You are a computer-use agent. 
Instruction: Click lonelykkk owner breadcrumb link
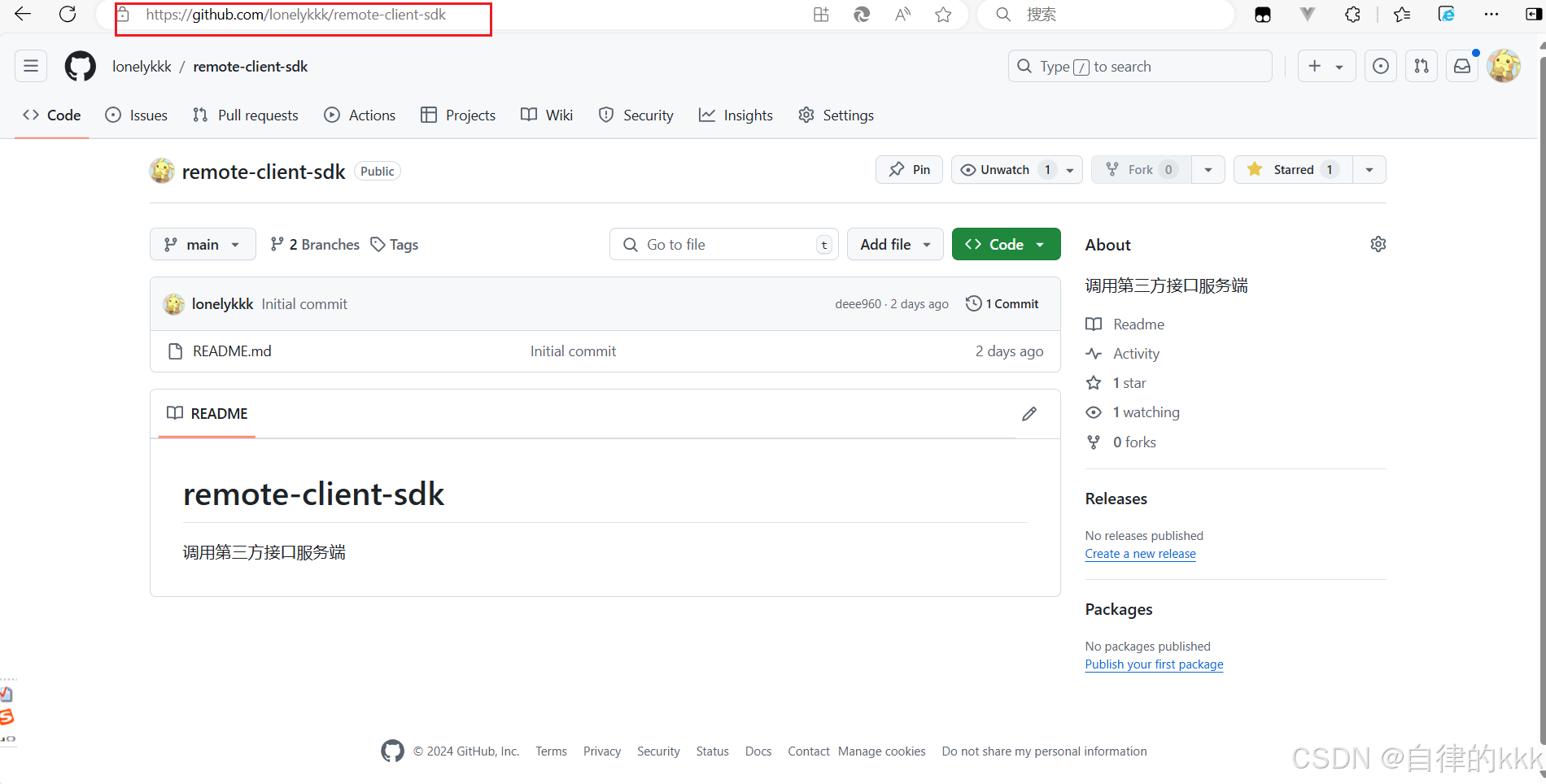click(142, 67)
